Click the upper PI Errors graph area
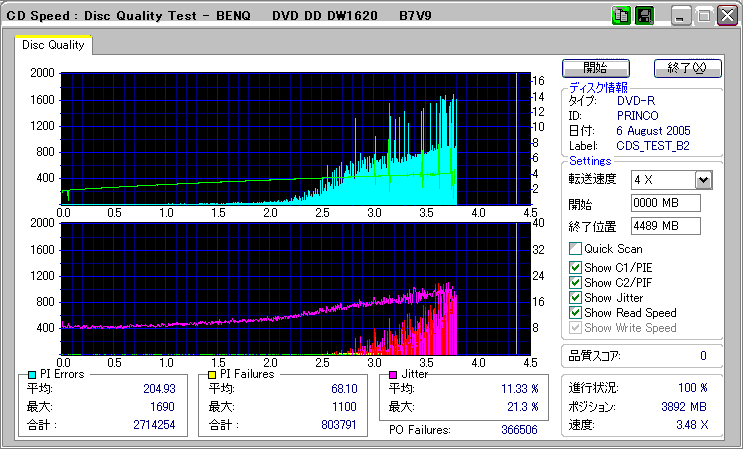 click(x=295, y=139)
